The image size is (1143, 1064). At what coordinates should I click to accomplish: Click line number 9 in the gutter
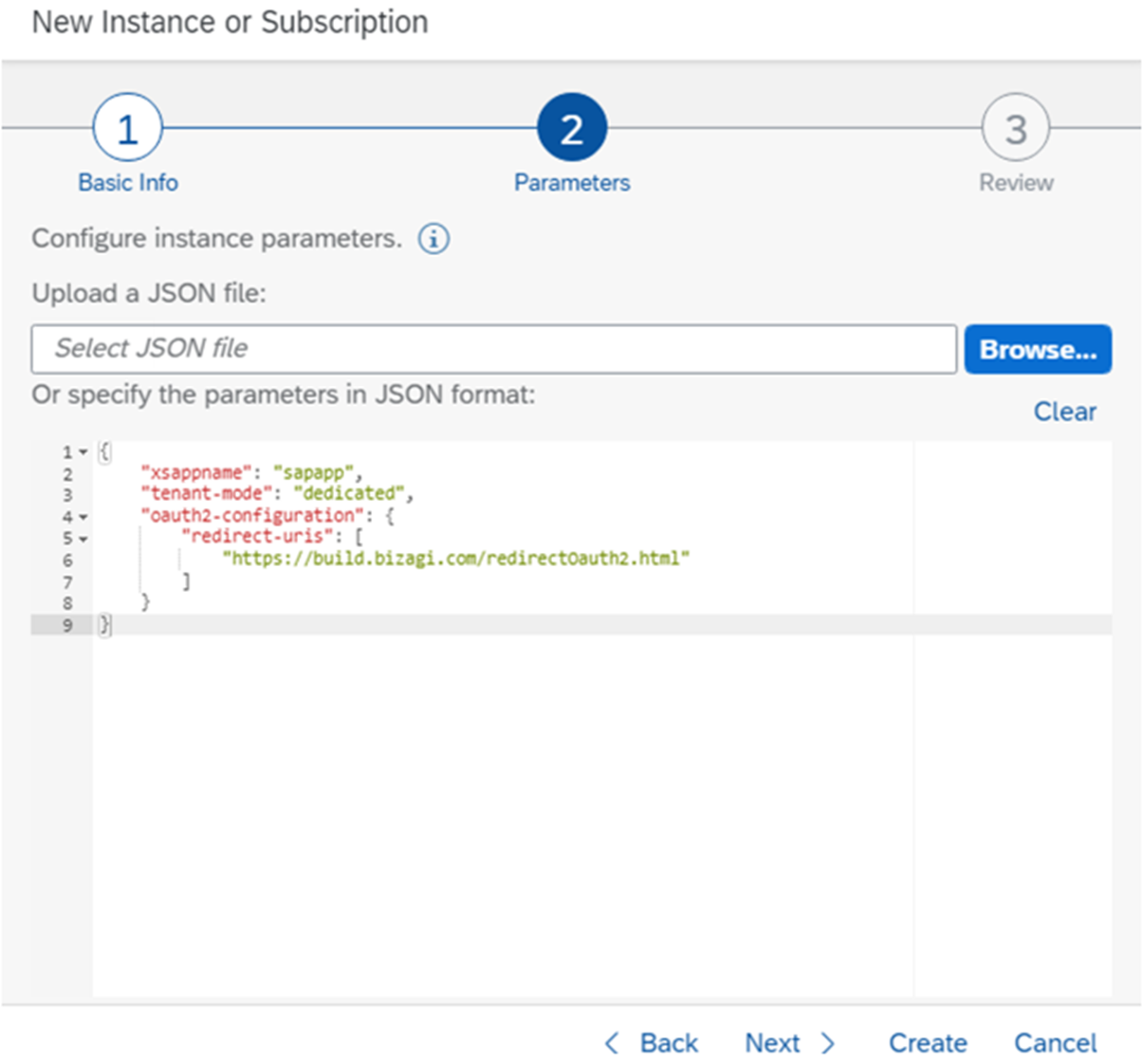click(67, 625)
